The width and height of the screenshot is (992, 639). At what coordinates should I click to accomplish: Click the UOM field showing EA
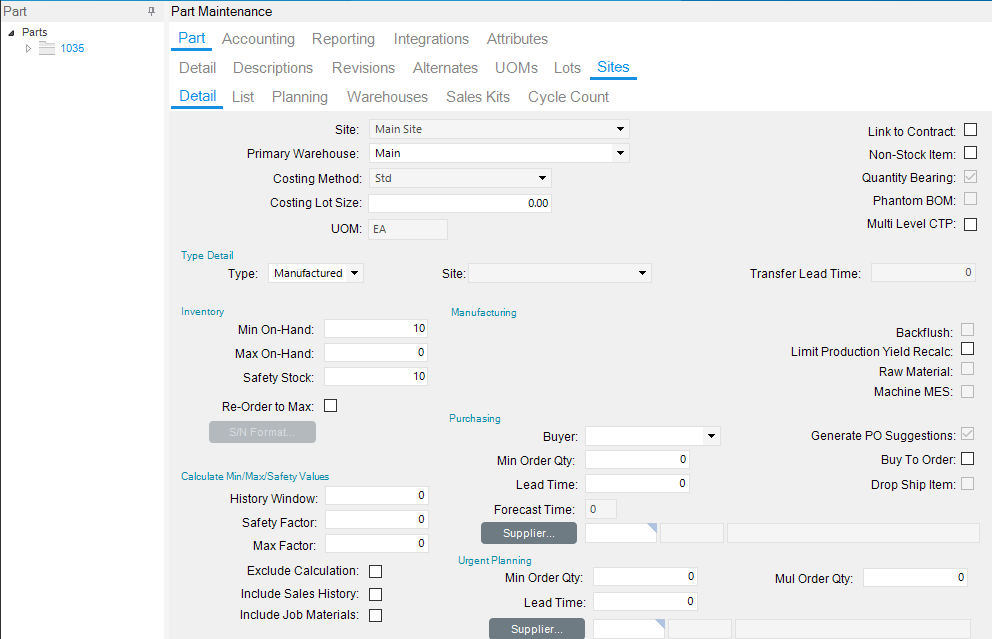pos(408,229)
